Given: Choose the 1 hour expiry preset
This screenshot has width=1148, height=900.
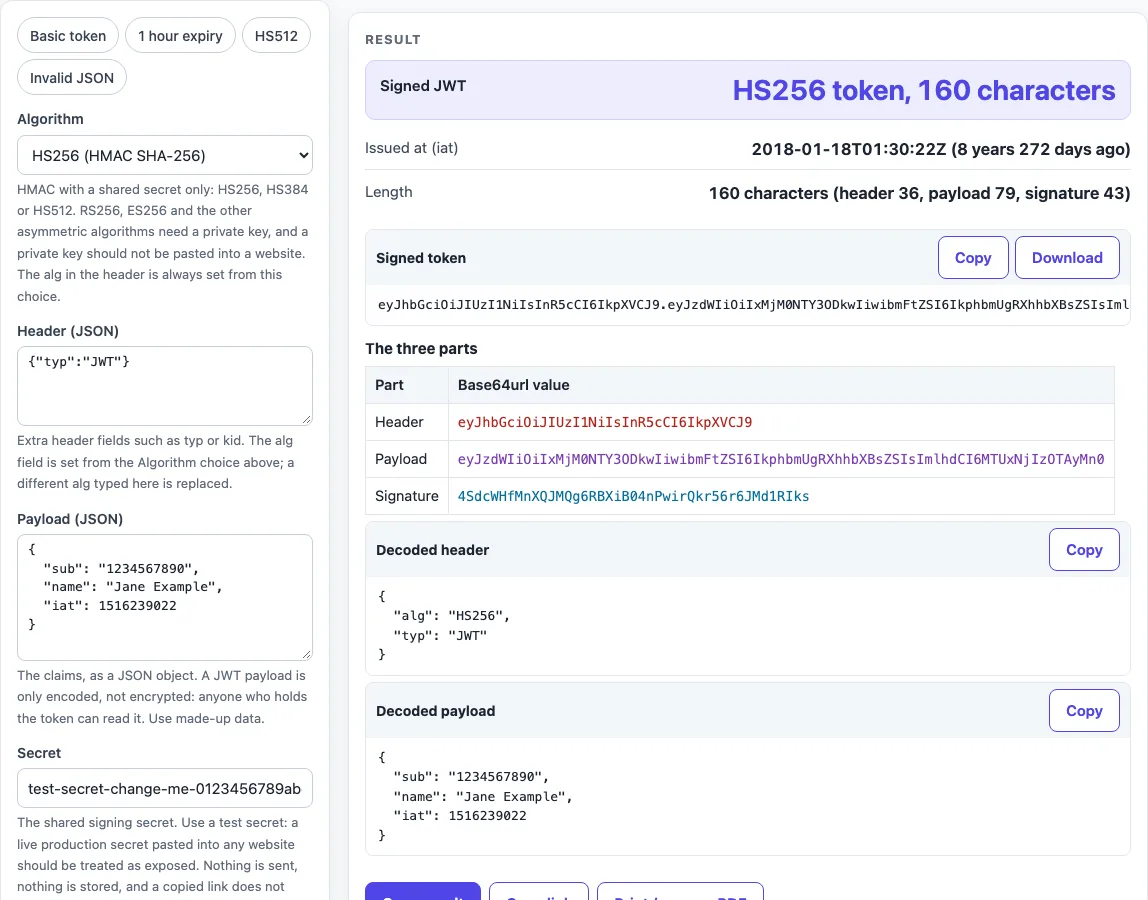Looking at the screenshot, I should 180,36.
